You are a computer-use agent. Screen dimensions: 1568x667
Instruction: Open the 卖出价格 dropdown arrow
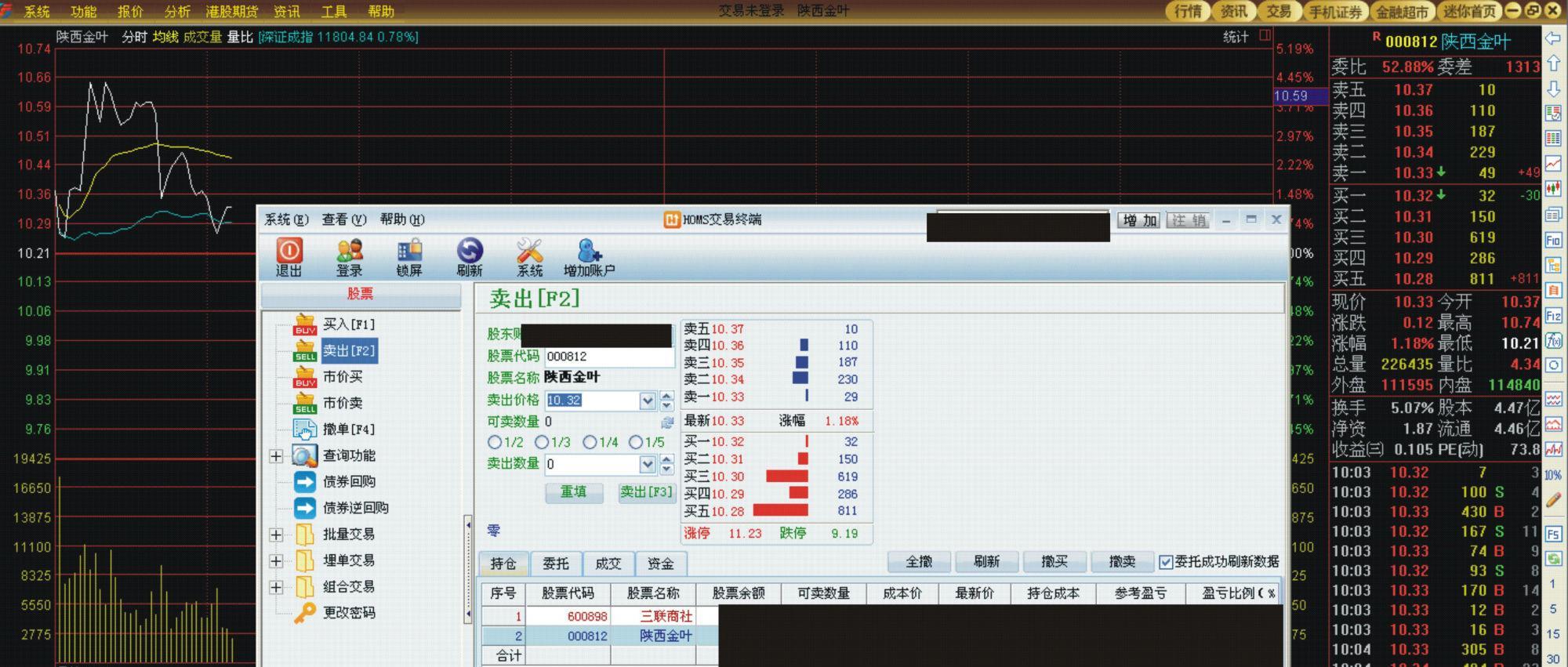(x=648, y=401)
